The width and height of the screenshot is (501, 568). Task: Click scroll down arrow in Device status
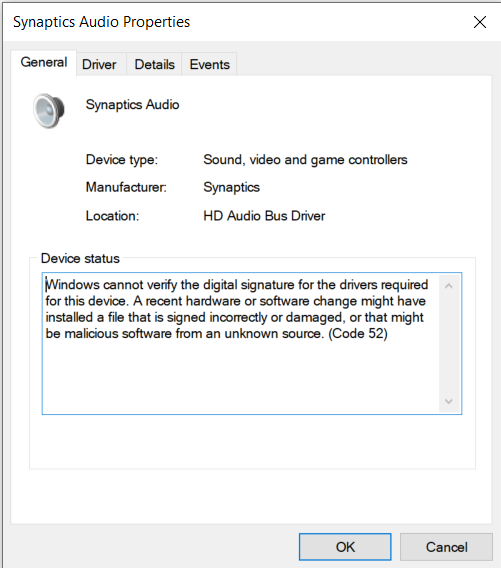(448, 401)
